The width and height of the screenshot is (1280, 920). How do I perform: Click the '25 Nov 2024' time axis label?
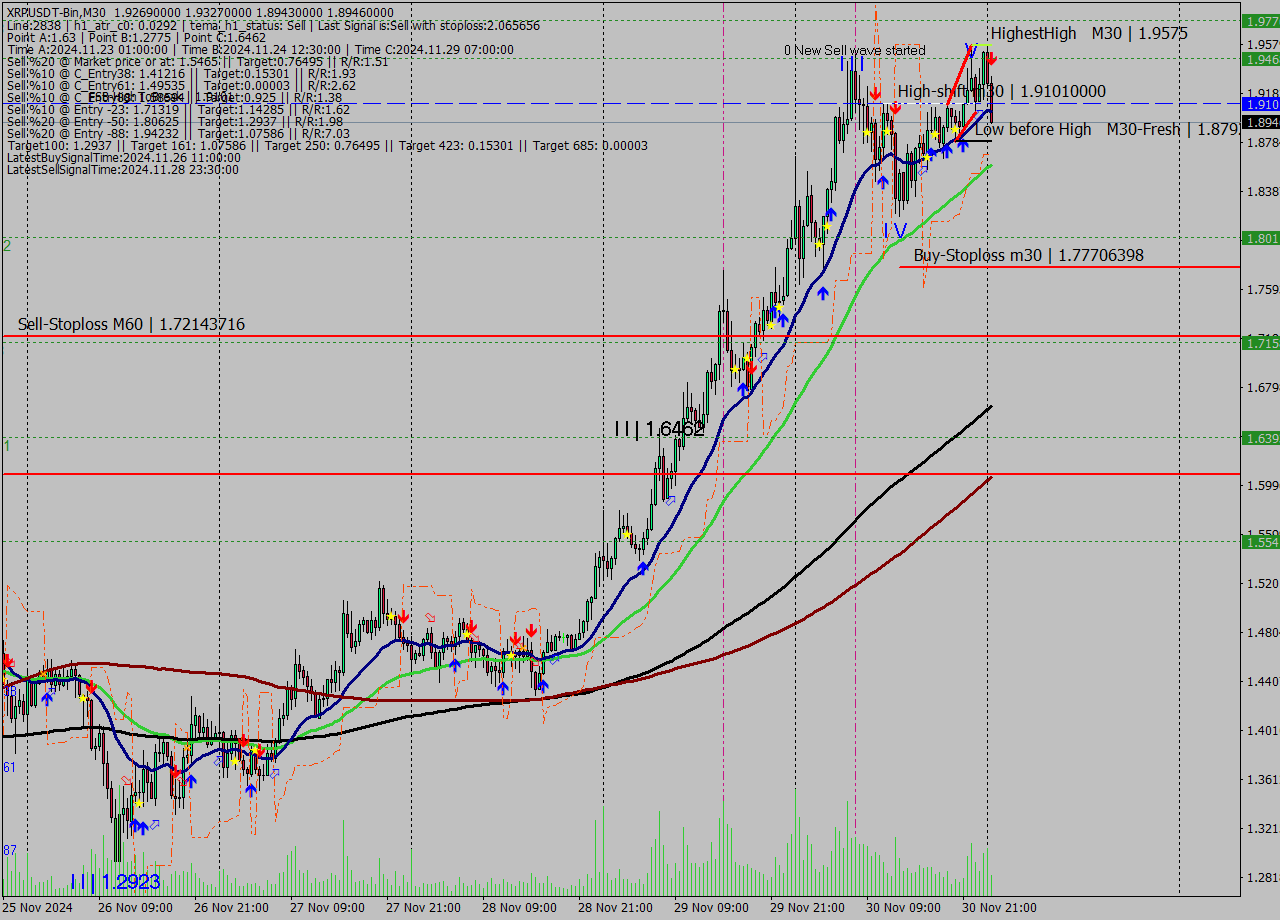click(x=38, y=908)
